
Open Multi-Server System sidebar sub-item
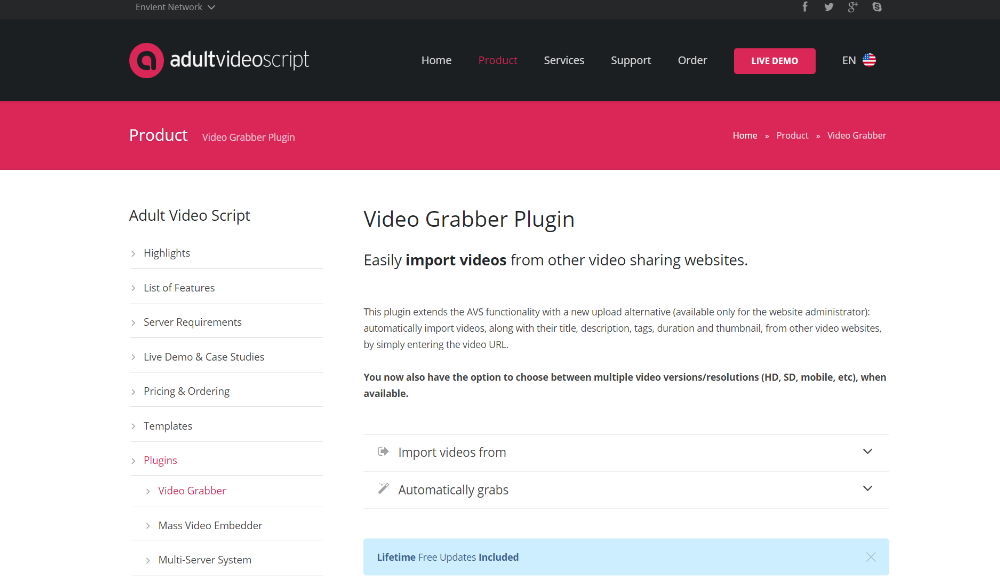(205, 560)
